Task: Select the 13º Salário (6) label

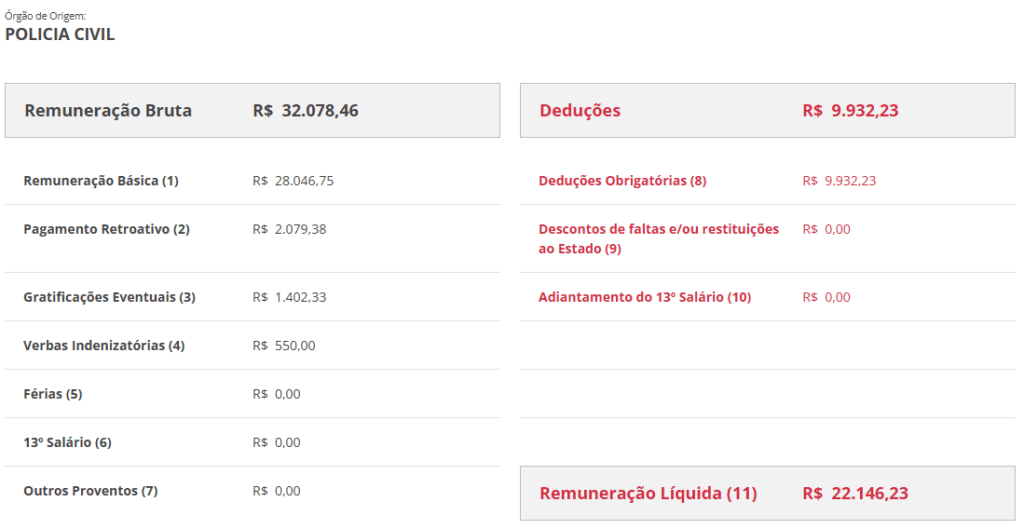Action: (67, 443)
